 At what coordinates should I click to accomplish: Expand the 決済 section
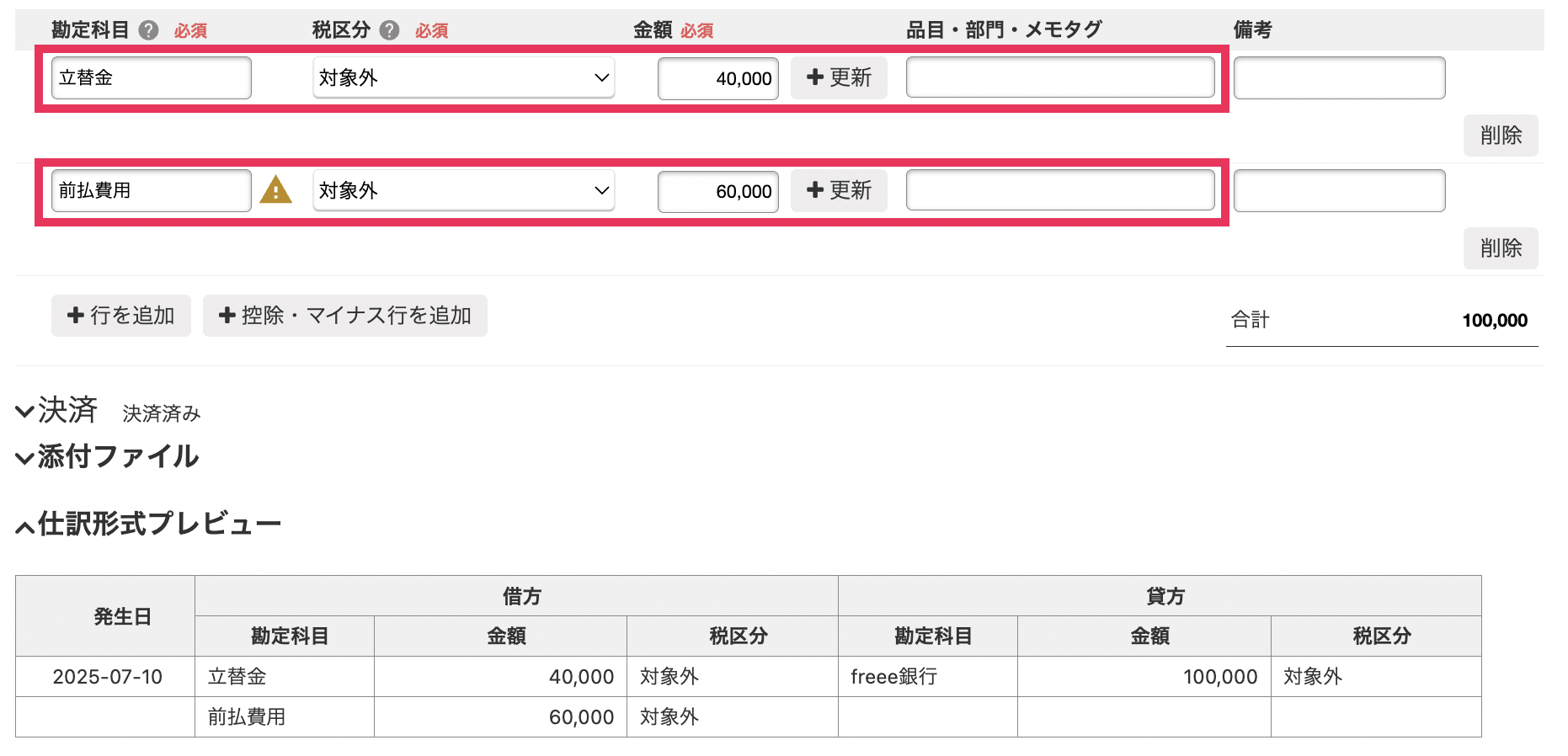coord(56,411)
